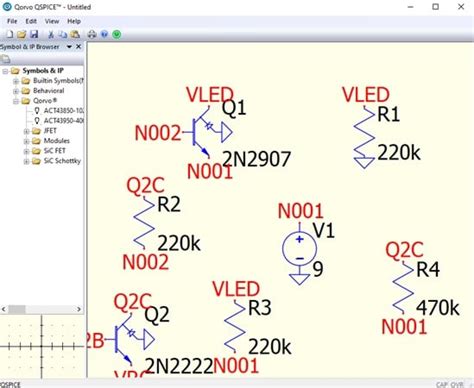Screen dimensions: 474x388
Task: Copy selection using the Copy toolbar icon
Action: [x=63, y=34]
